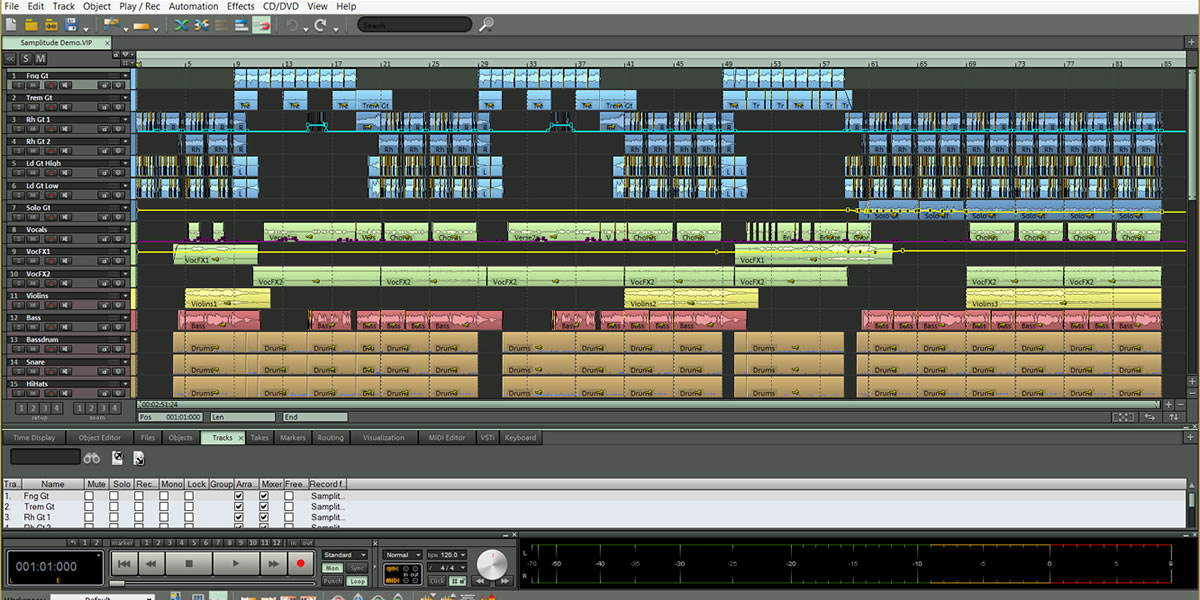
Task: Open track search with the binoculars icon
Action: click(92, 458)
